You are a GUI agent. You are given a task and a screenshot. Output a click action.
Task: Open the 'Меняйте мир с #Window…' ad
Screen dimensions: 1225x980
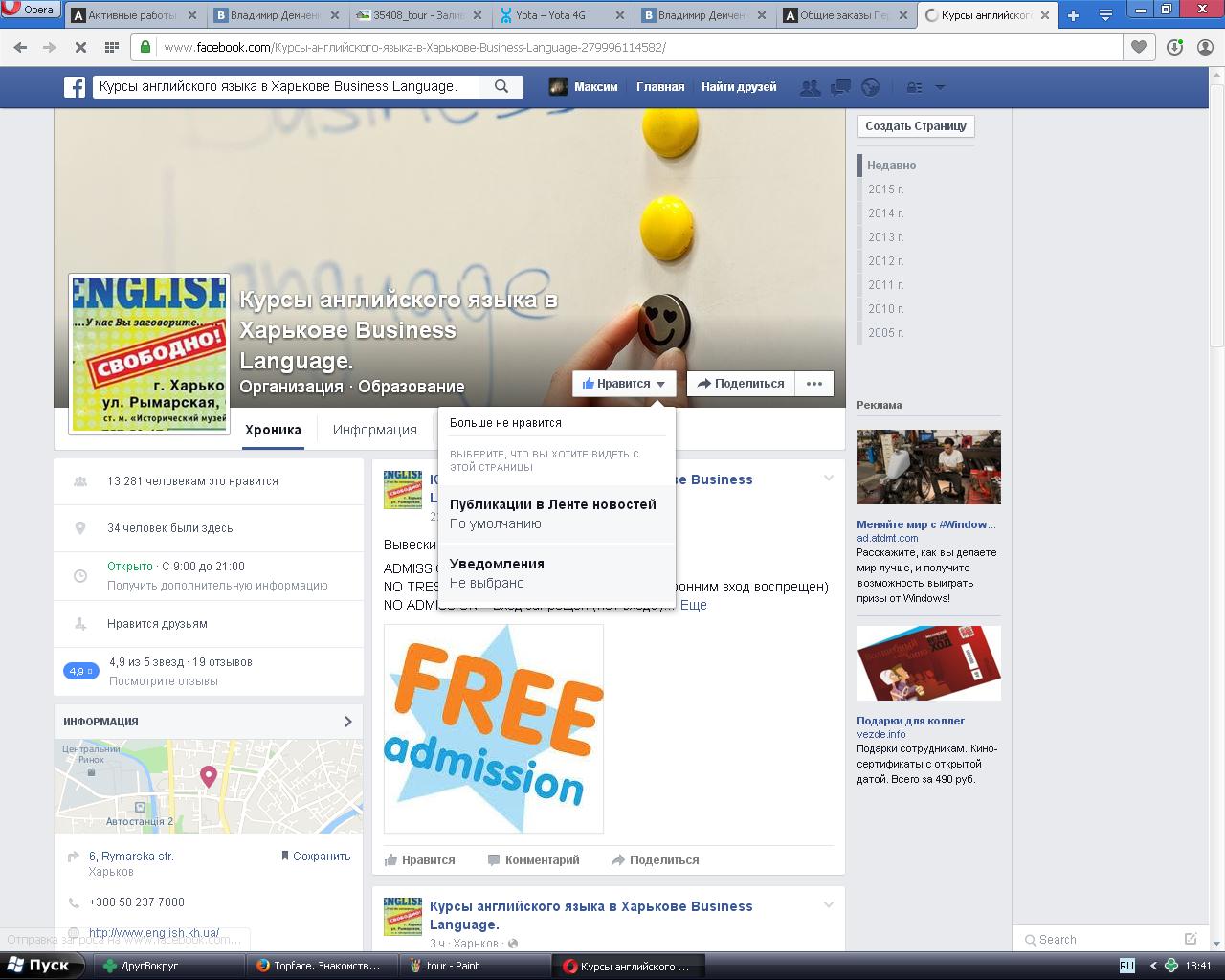pos(926,524)
